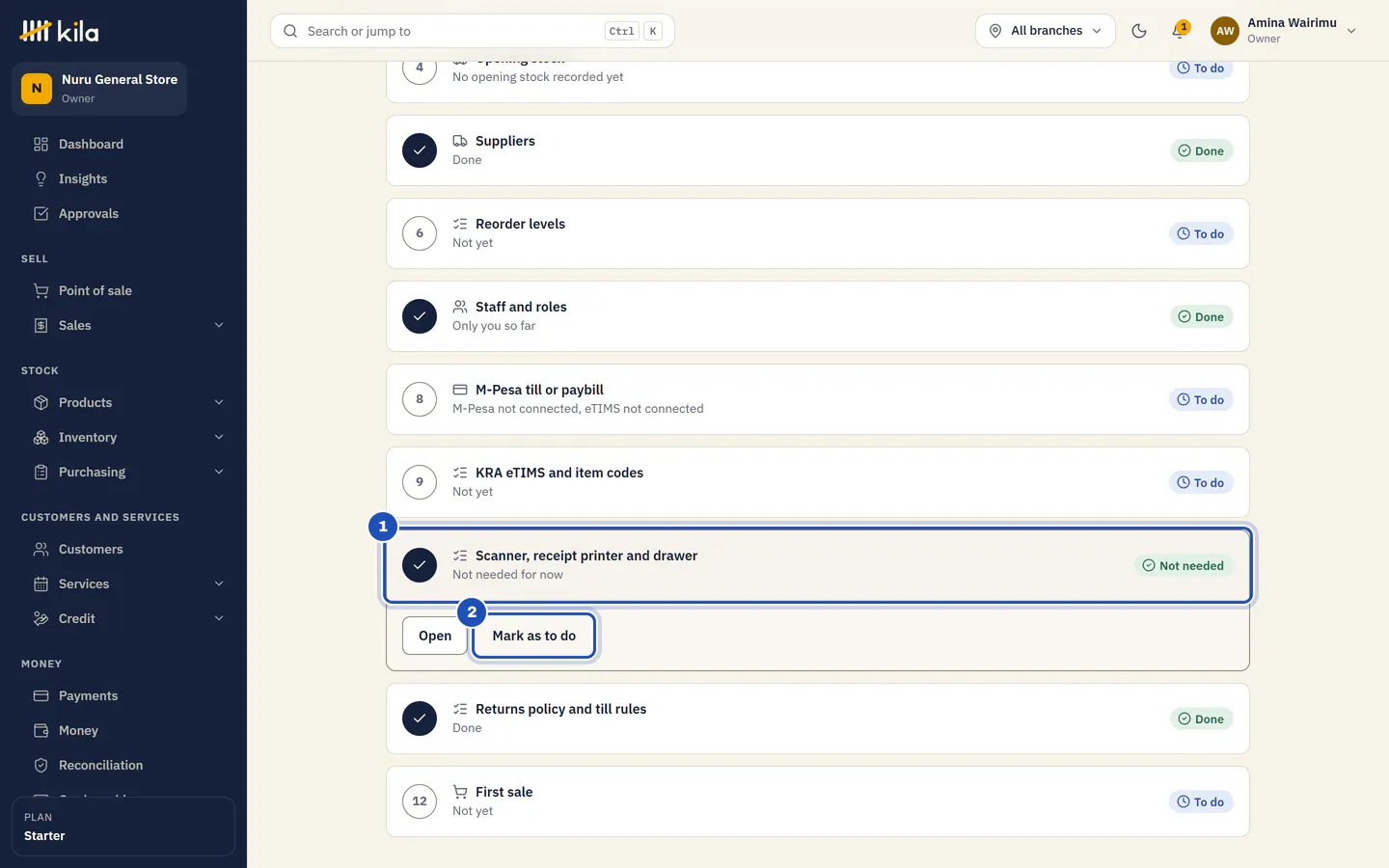
Task: Open the All branches dropdown
Action: coord(1046,31)
